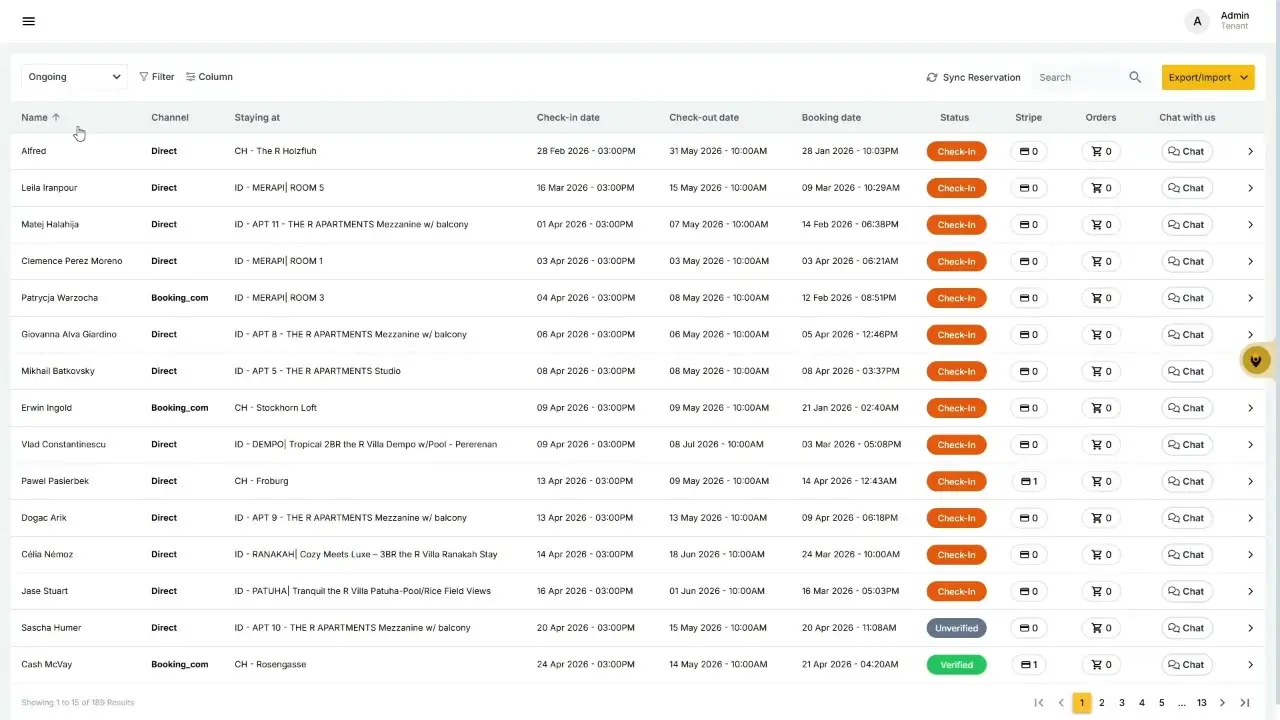The image size is (1280, 720).
Task: Expand Cash McVay's row arrow
Action: 1250,665
